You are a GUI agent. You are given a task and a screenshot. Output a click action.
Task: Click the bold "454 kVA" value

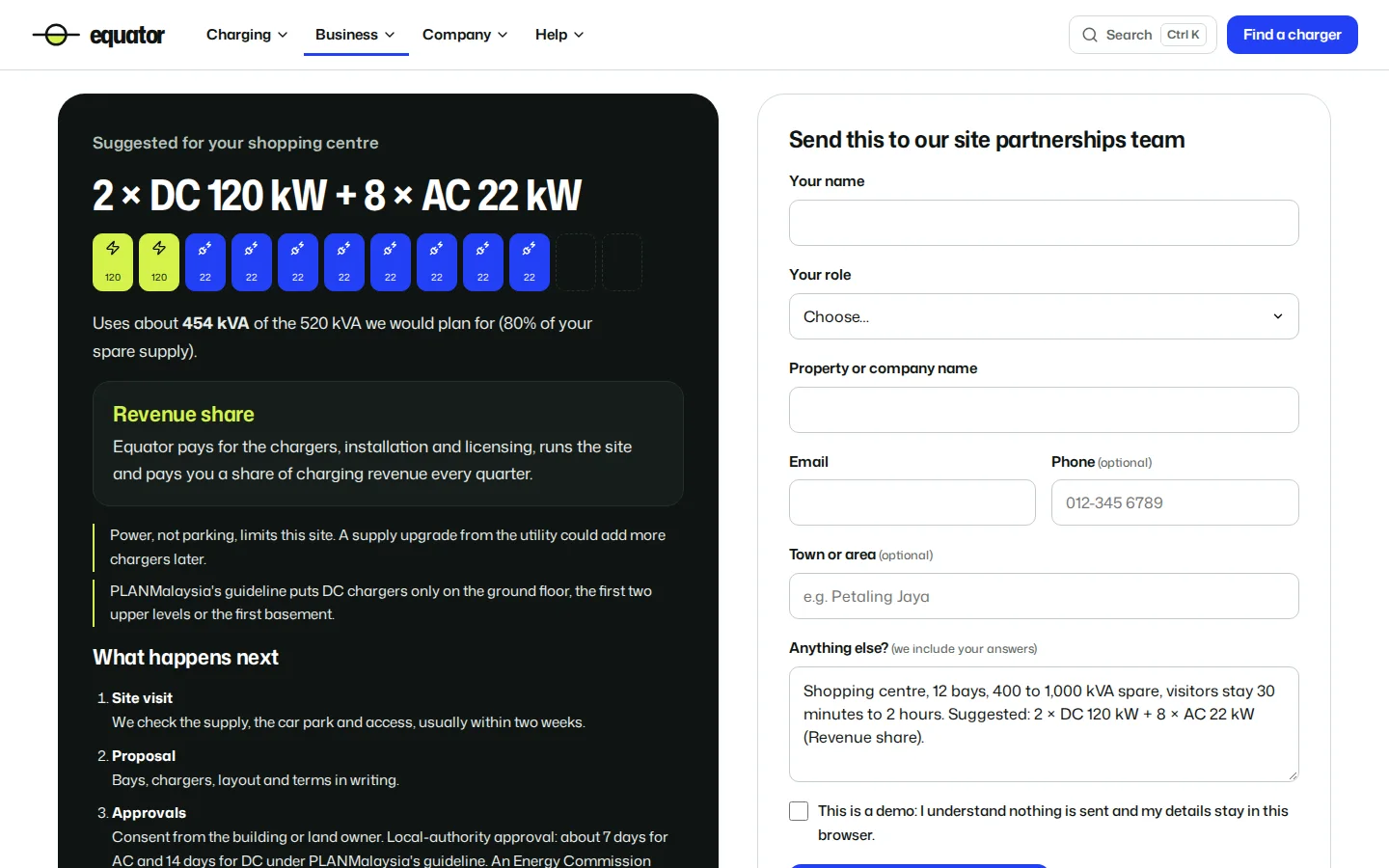(x=216, y=323)
